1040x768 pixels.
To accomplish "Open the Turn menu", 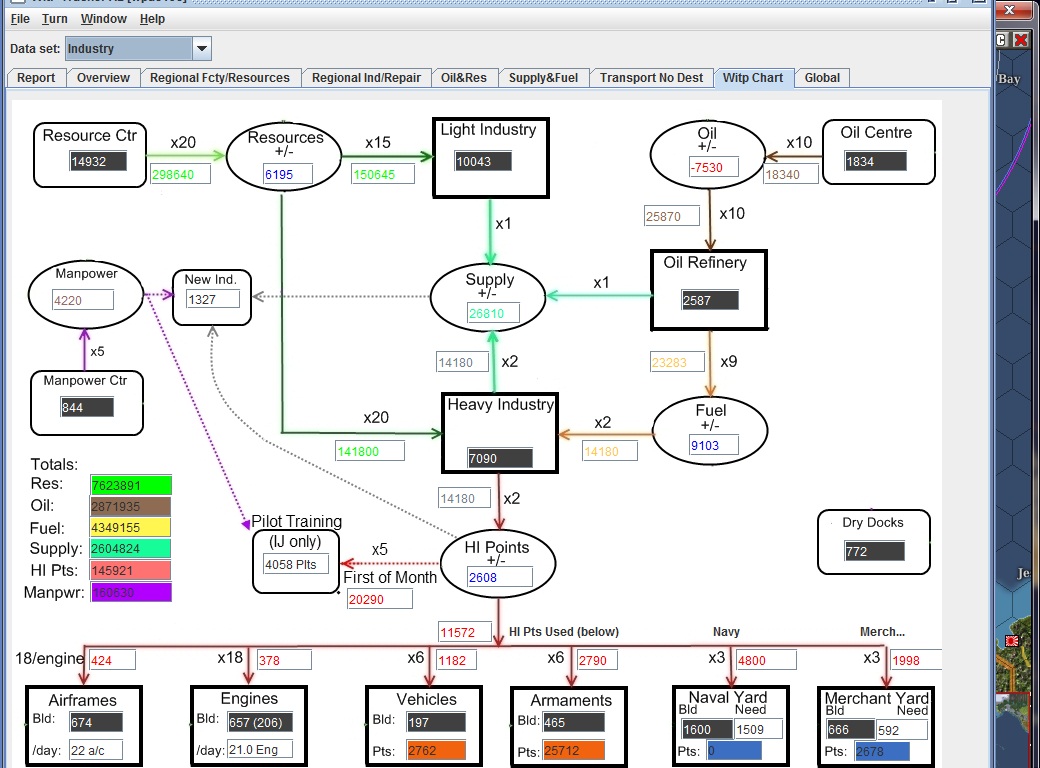I will (x=54, y=19).
